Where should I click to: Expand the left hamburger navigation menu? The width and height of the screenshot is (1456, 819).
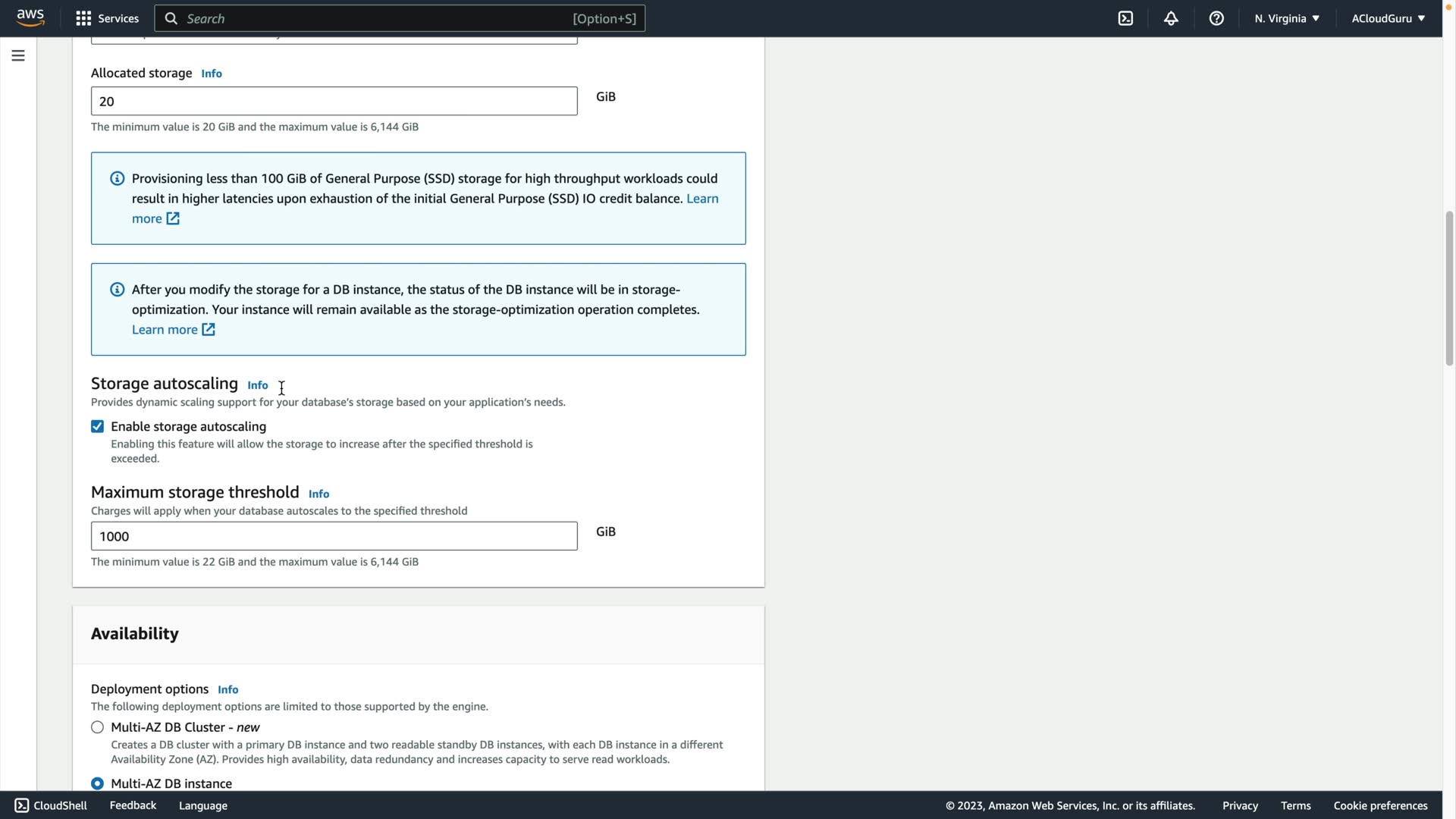[x=18, y=55]
